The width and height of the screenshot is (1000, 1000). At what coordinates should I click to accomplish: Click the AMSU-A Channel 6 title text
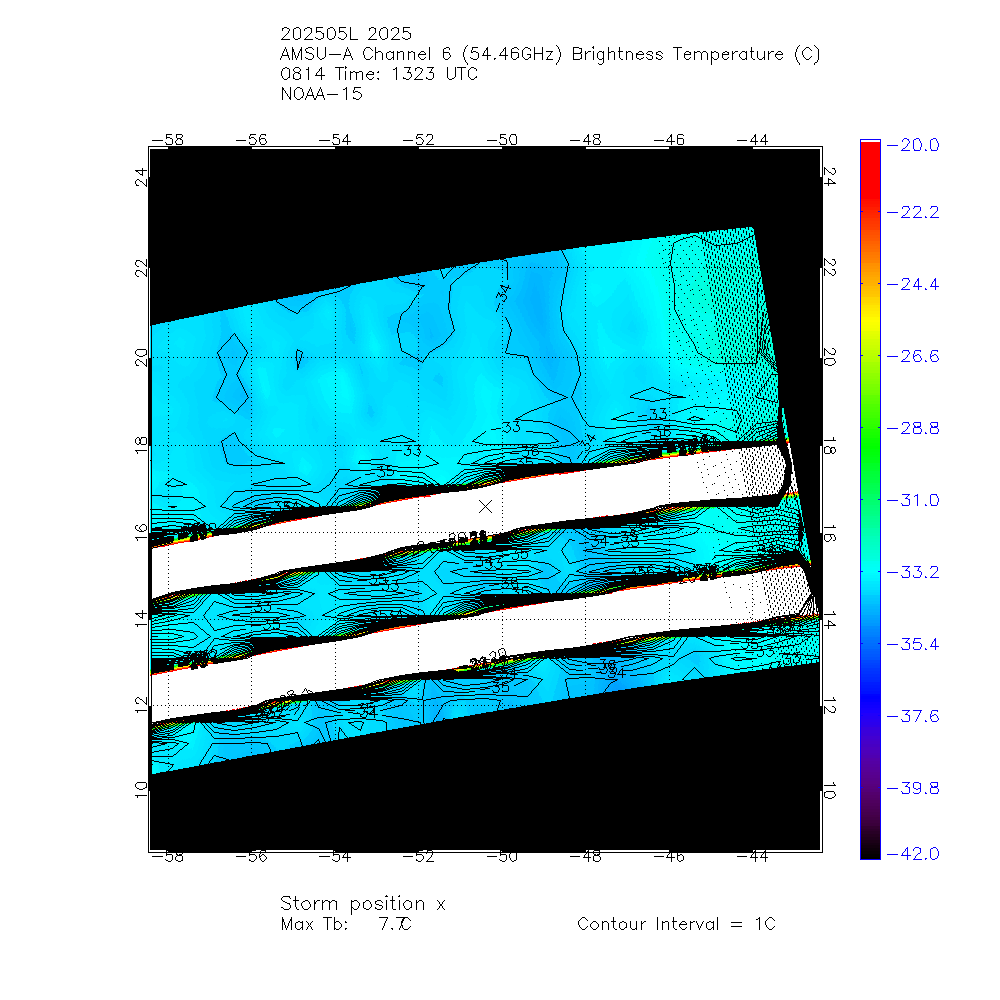click(x=550, y=55)
